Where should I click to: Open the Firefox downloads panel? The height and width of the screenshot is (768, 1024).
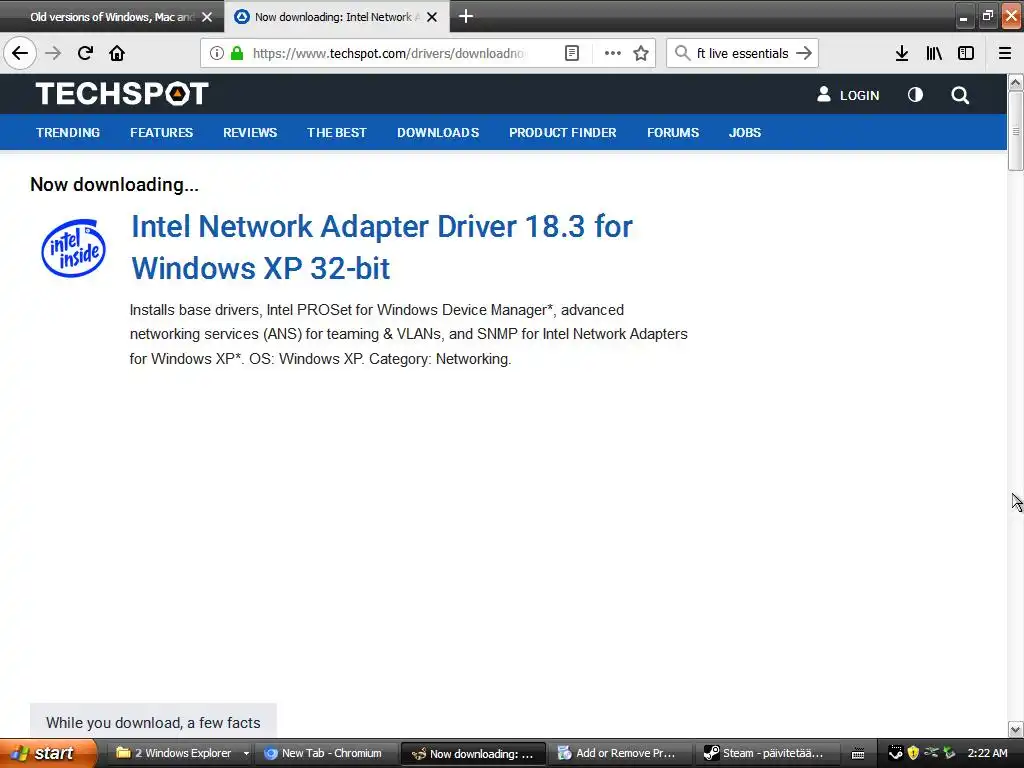click(902, 53)
